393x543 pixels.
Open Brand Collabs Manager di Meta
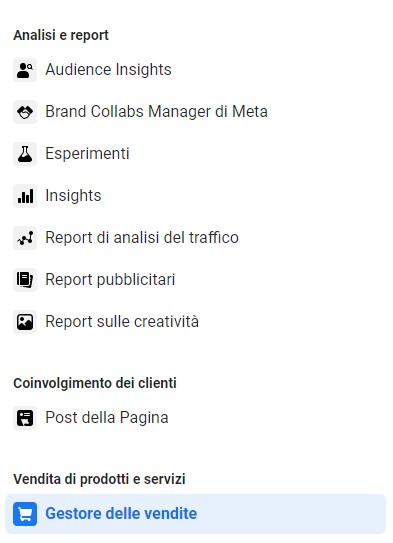157,112
